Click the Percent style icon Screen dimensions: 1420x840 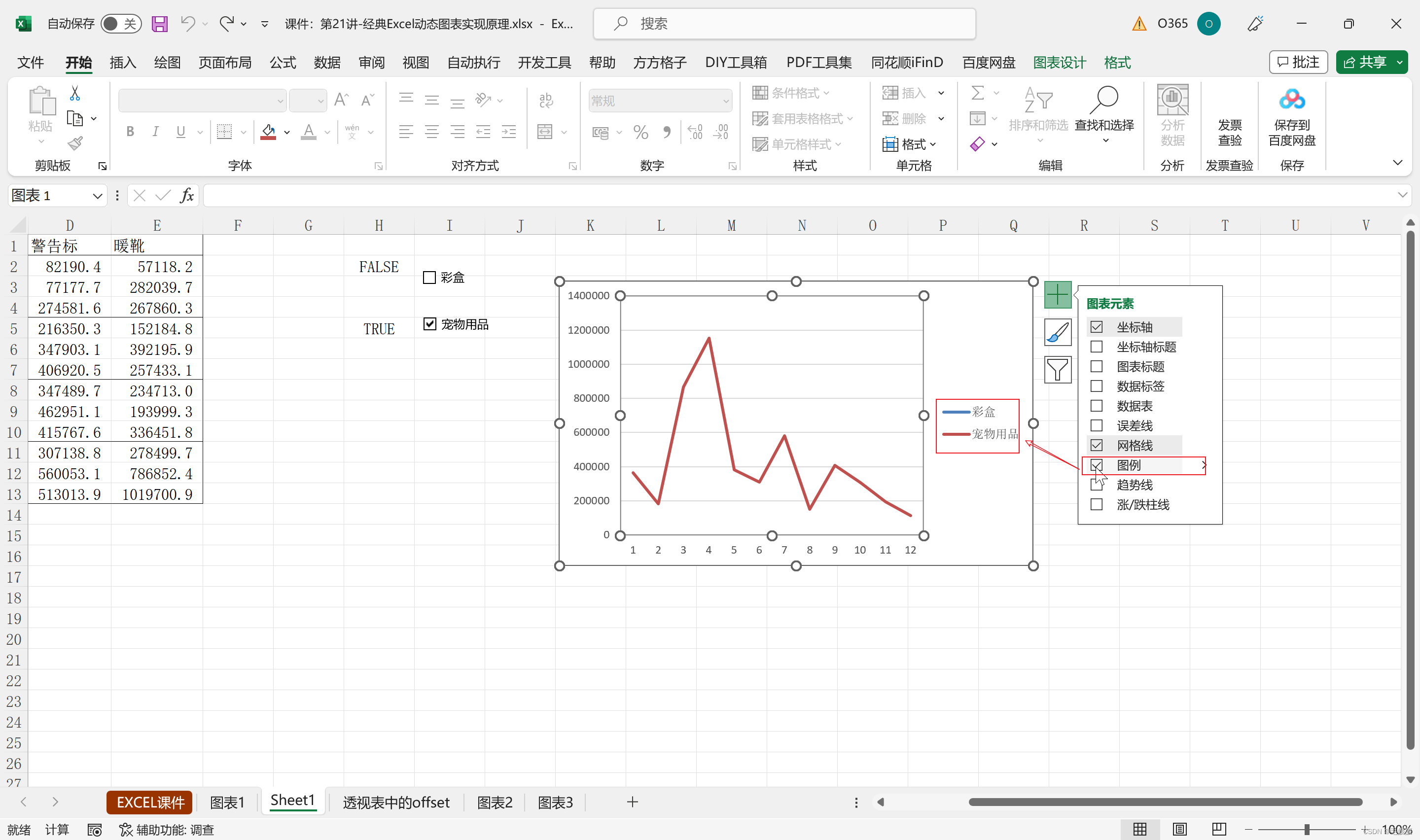pos(640,133)
